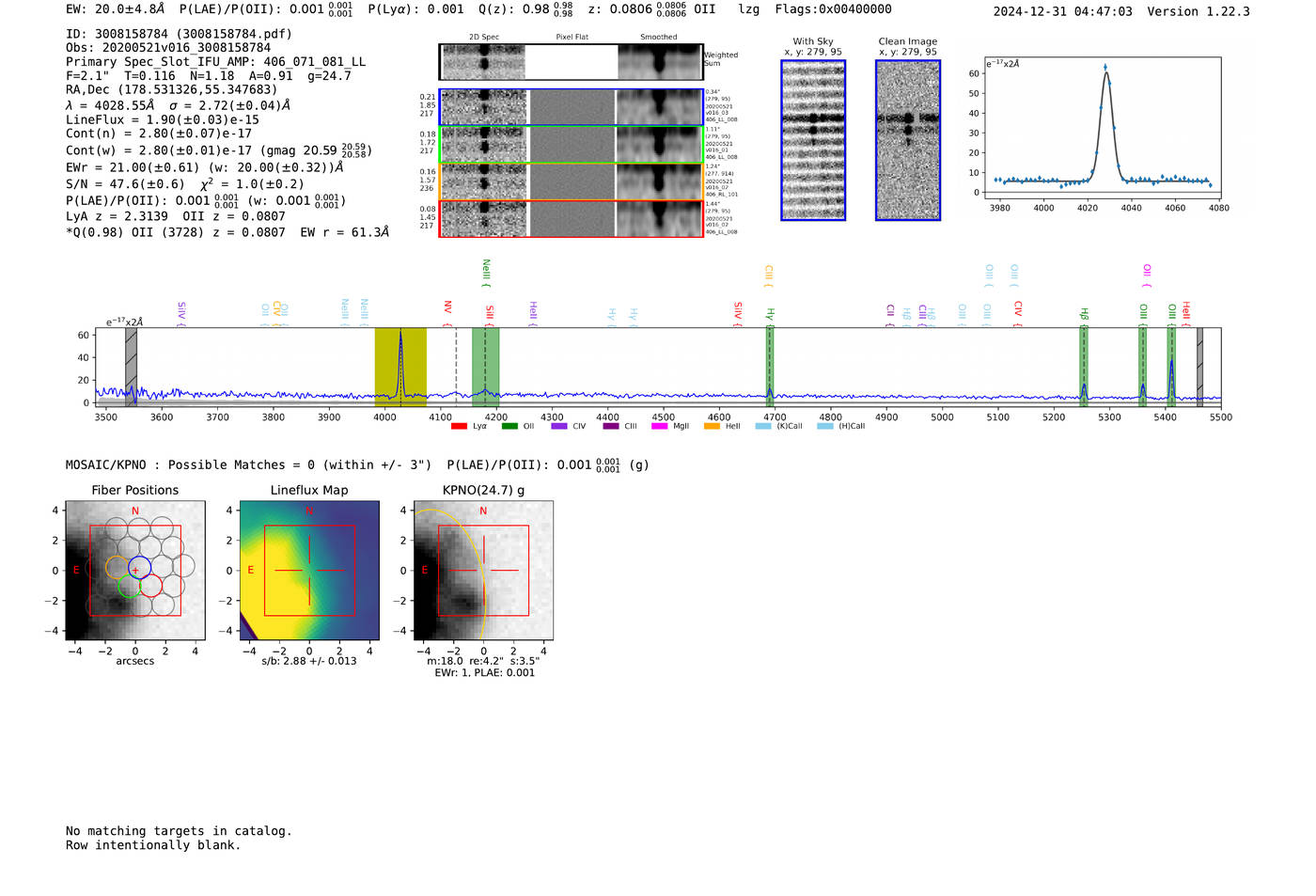Click the *Q(0.98) OII (3728) line

(x=227, y=232)
